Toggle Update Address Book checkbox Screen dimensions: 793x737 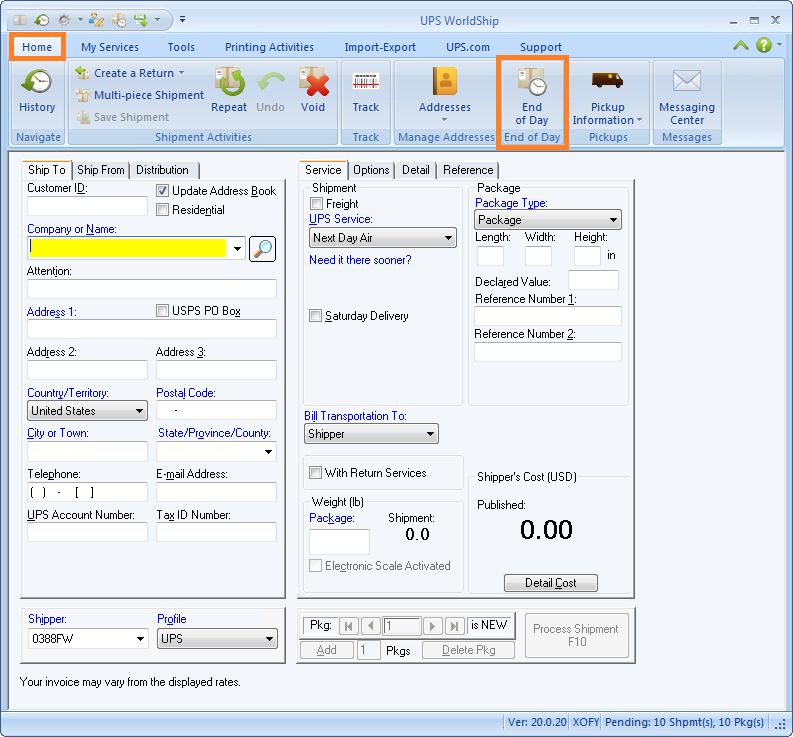coord(162,191)
